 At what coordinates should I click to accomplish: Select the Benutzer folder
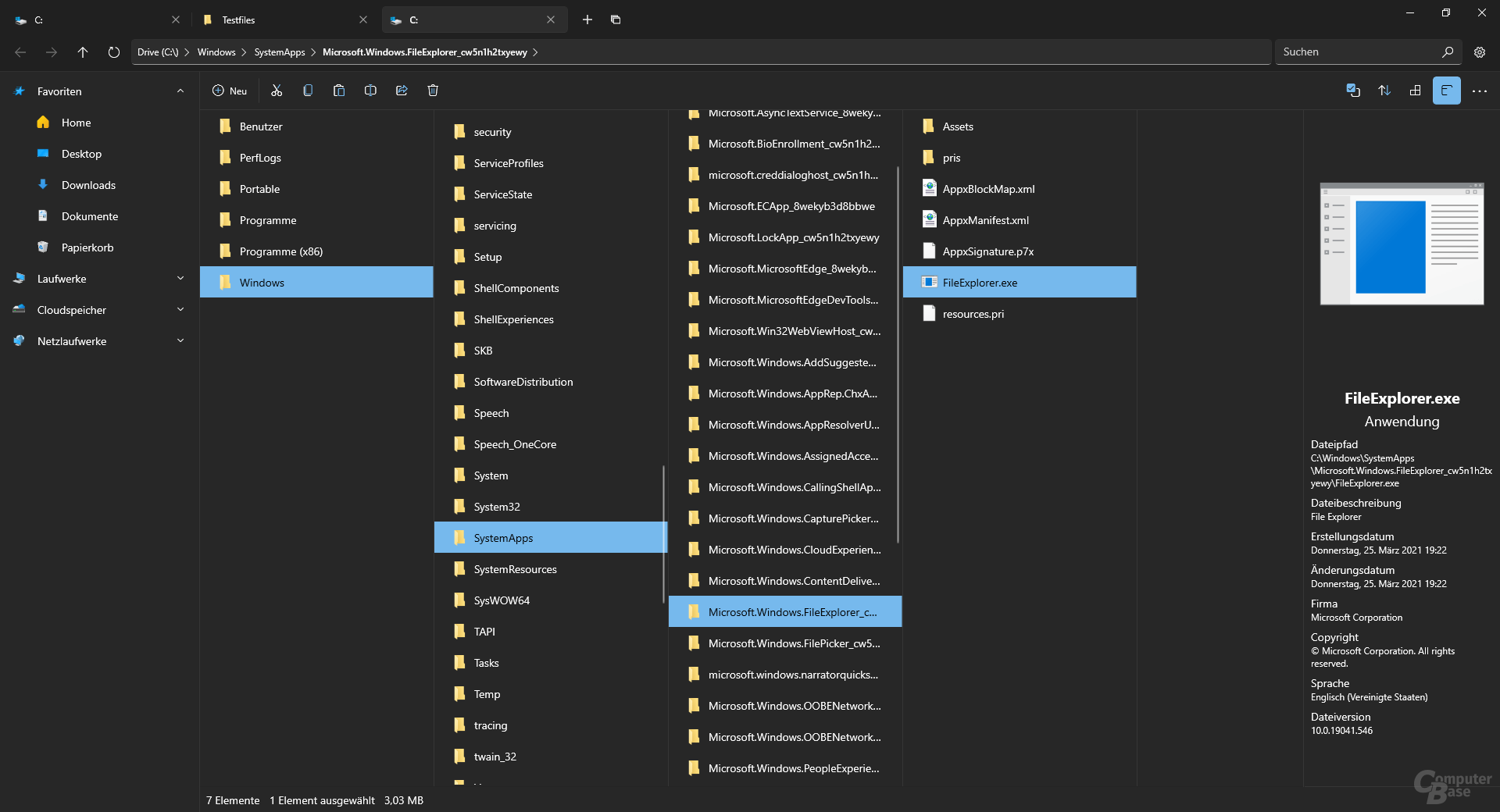pyautogui.click(x=316, y=126)
